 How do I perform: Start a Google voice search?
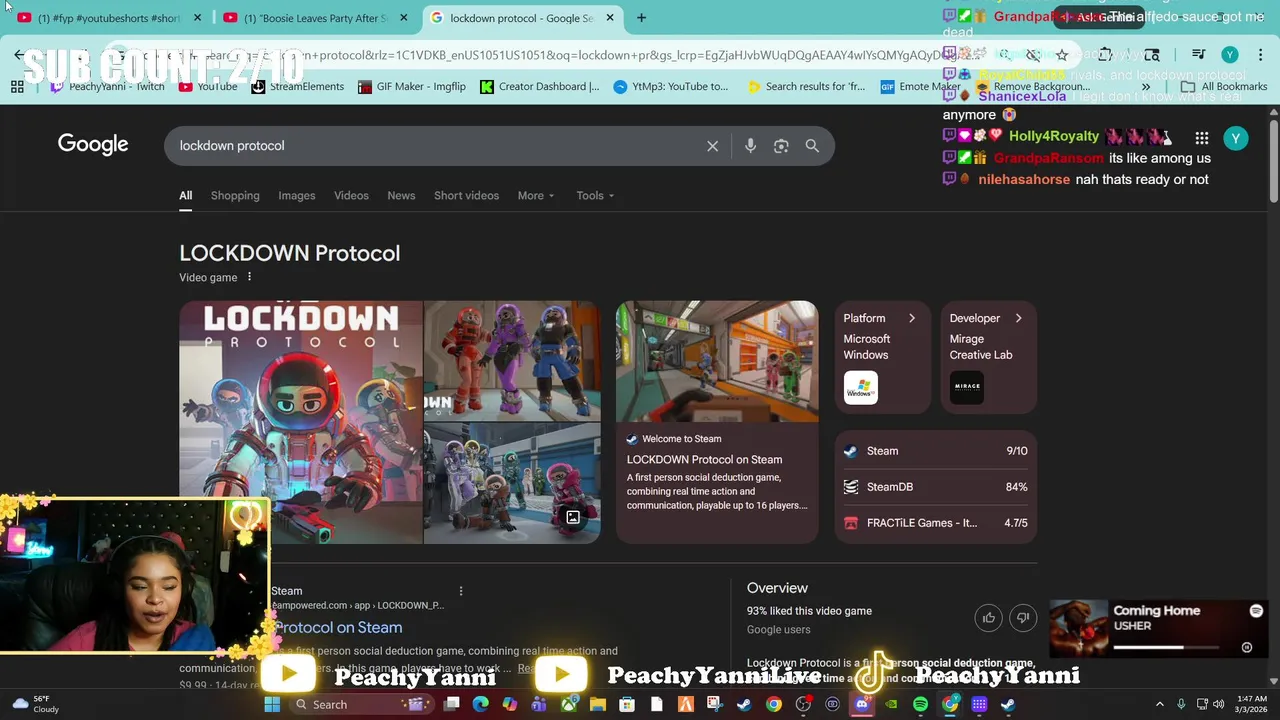point(750,146)
